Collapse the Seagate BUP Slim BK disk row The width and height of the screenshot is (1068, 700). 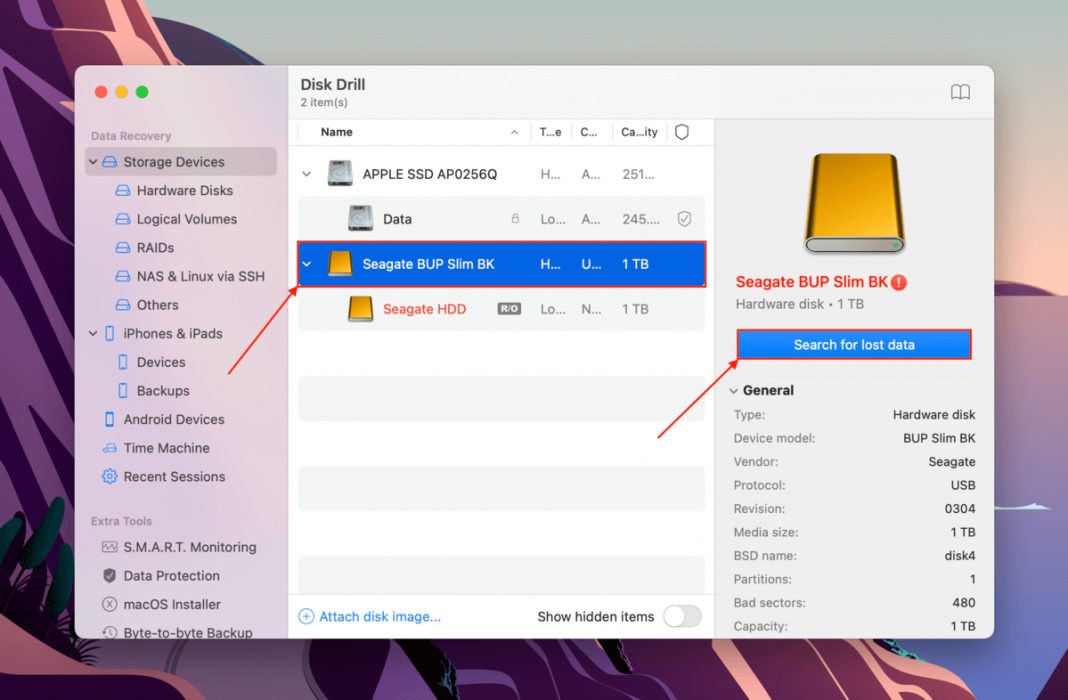[306, 264]
